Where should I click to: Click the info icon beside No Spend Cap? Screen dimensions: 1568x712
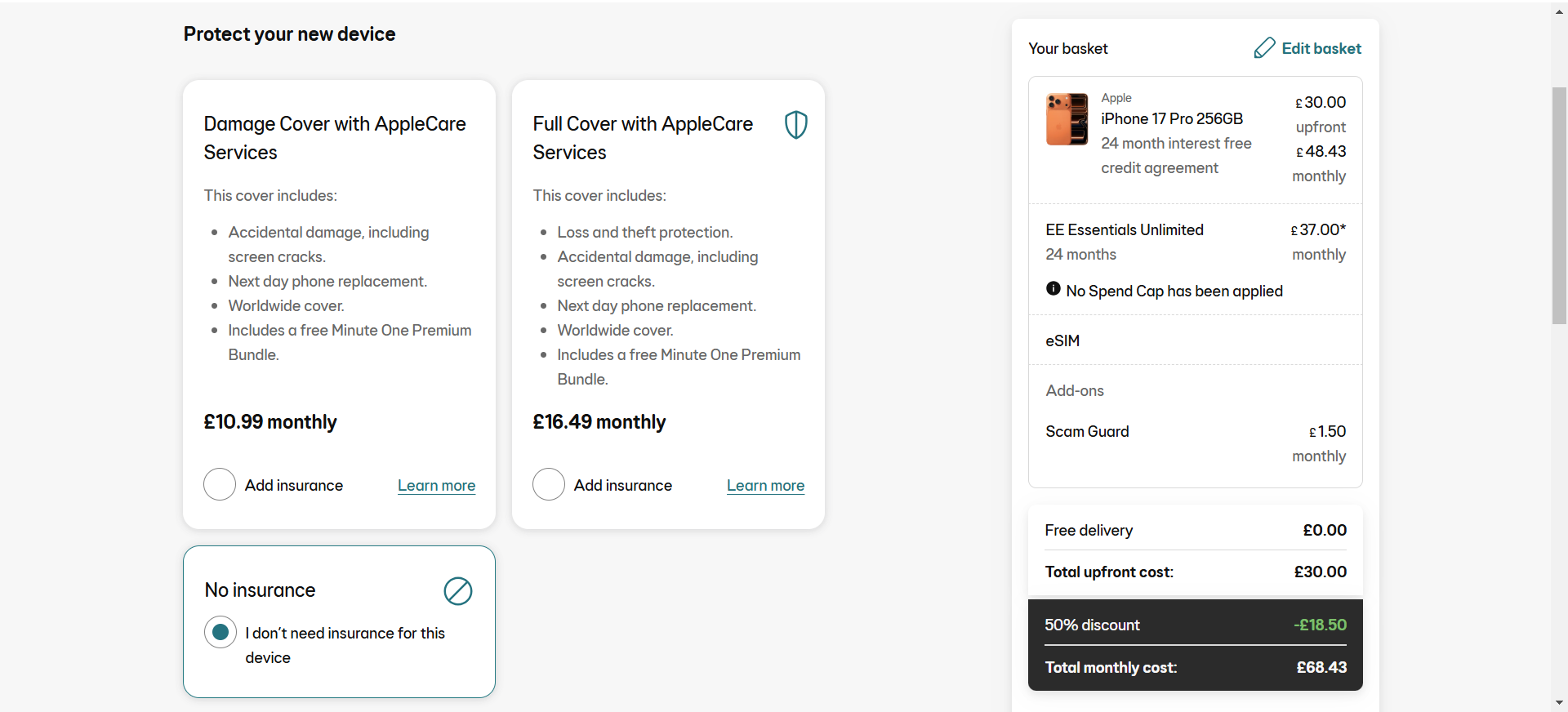tap(1053, 289)
